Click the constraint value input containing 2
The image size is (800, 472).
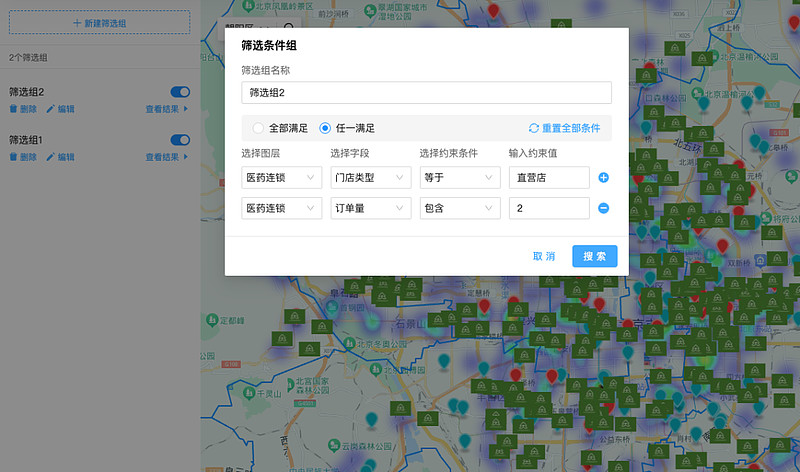[549, 208]
